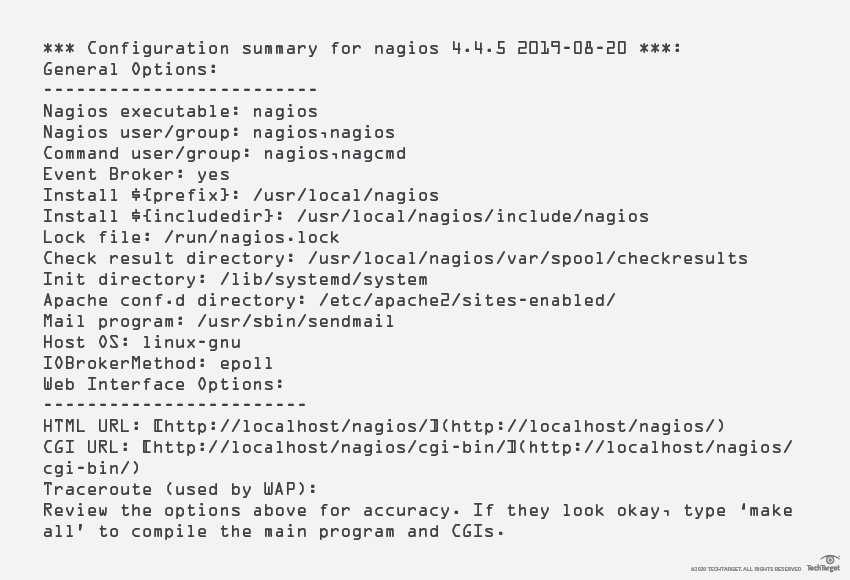This screenshot has width=850, height=580.
Task: Click the bracketed HTML URL localhost/nagios link
Action: coord(297,427)
